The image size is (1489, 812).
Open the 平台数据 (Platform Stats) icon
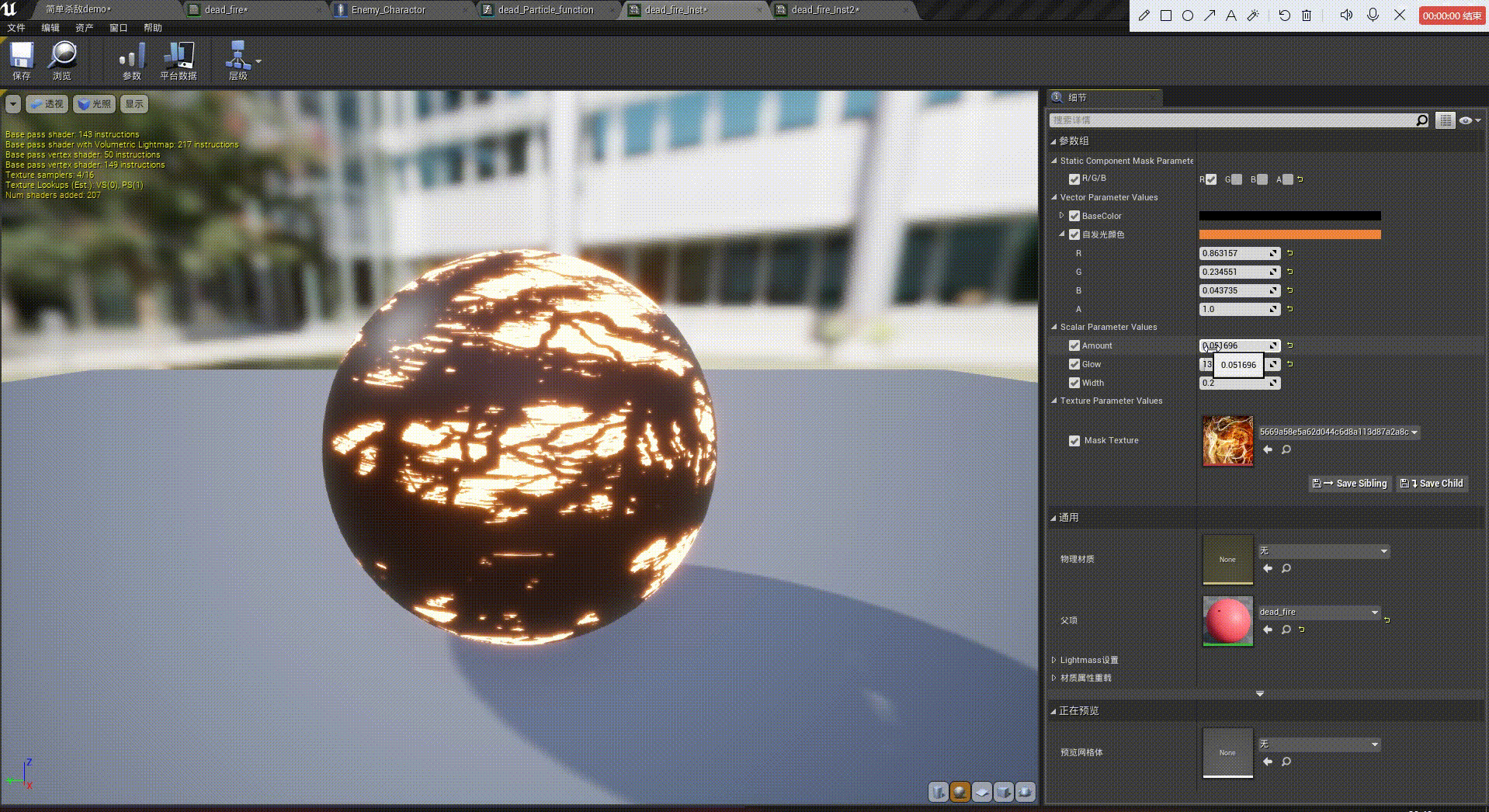click(179, 61)
